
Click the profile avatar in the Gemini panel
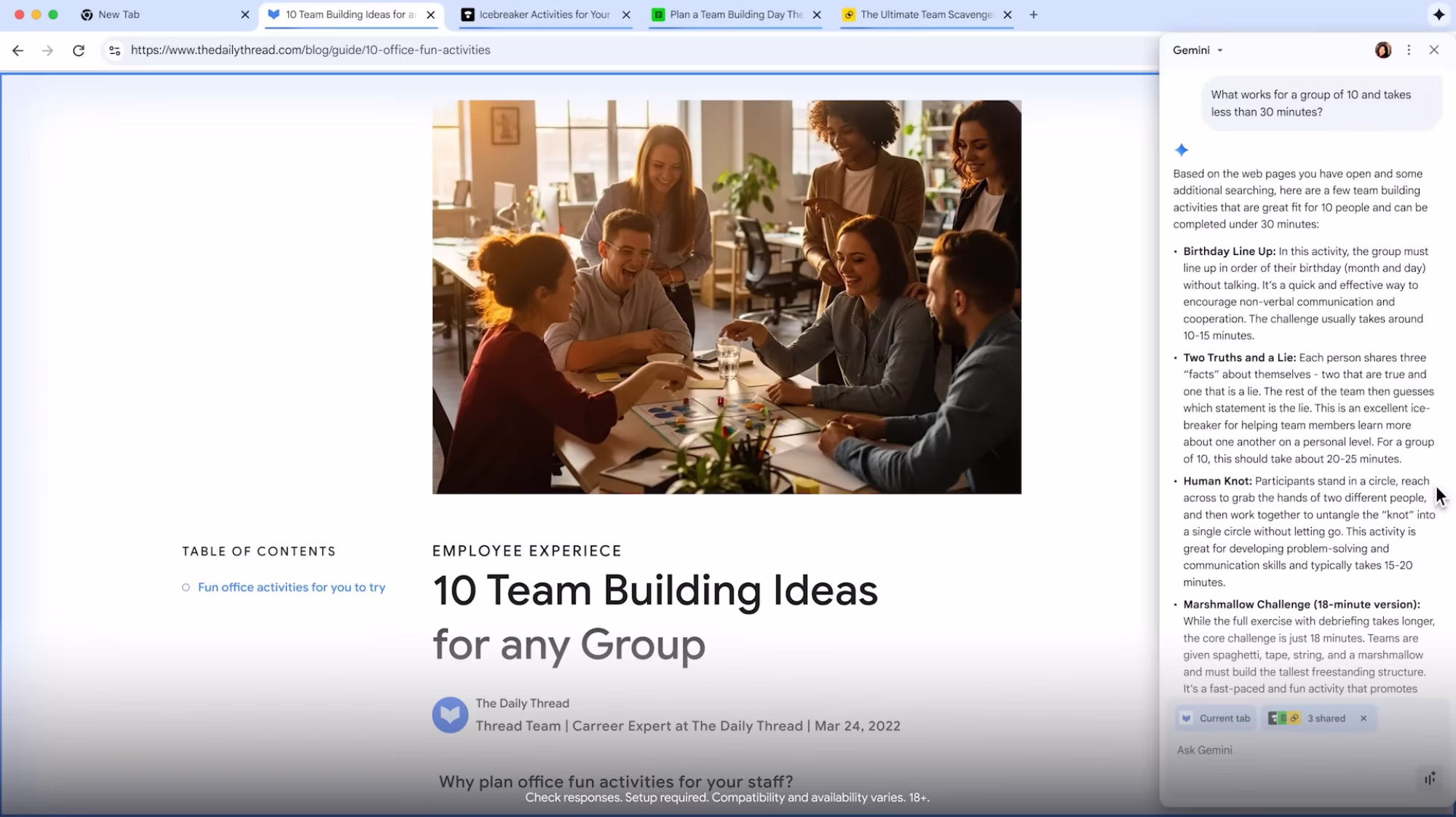click(x=1383, y=50)
